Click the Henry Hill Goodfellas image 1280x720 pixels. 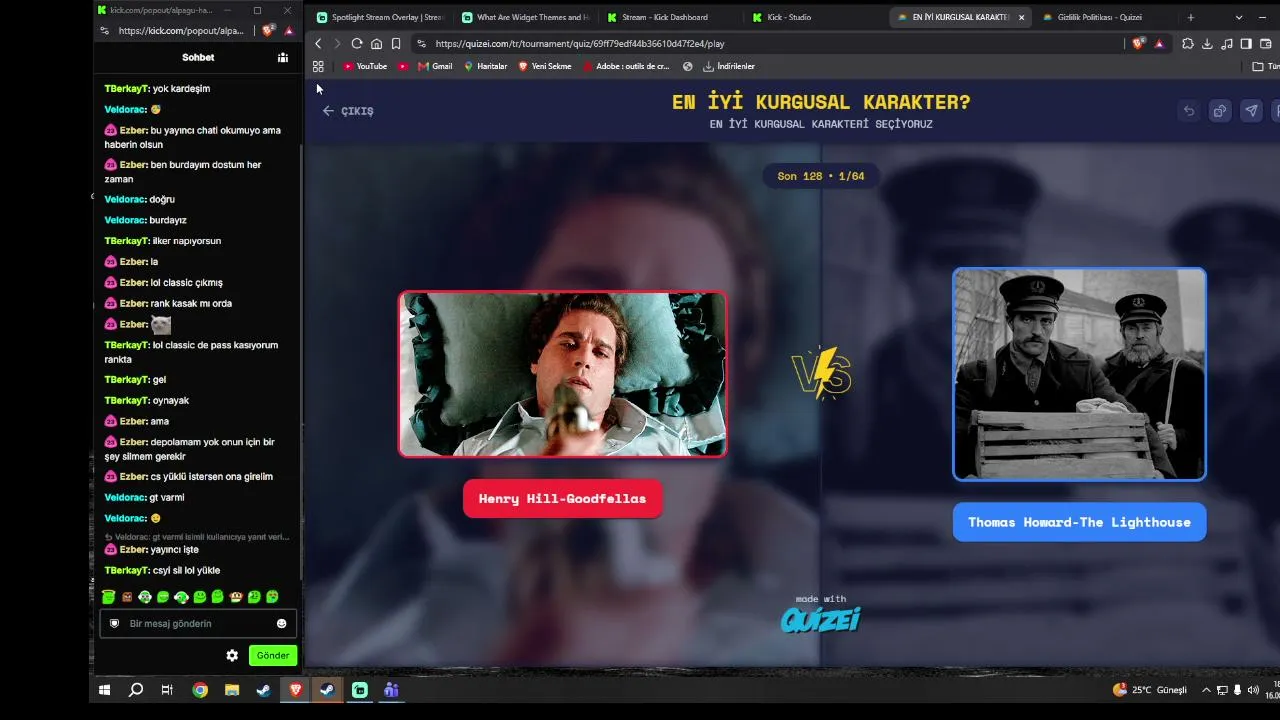563,374
